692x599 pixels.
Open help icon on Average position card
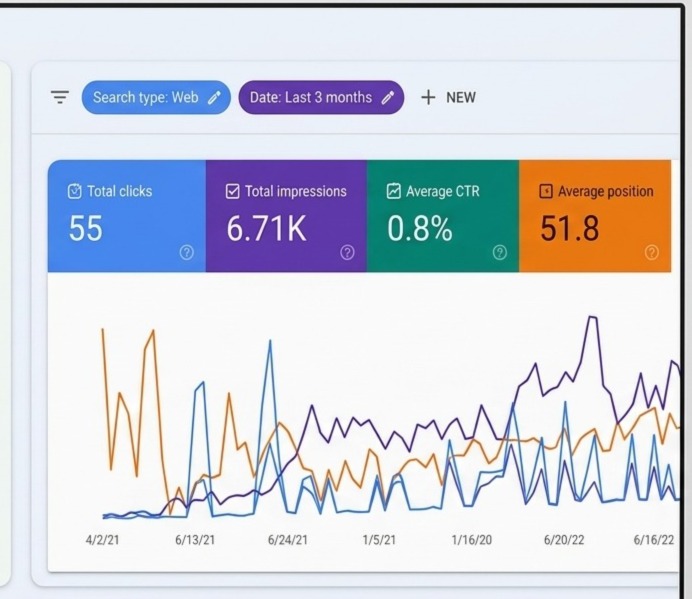tap(652, 252)
